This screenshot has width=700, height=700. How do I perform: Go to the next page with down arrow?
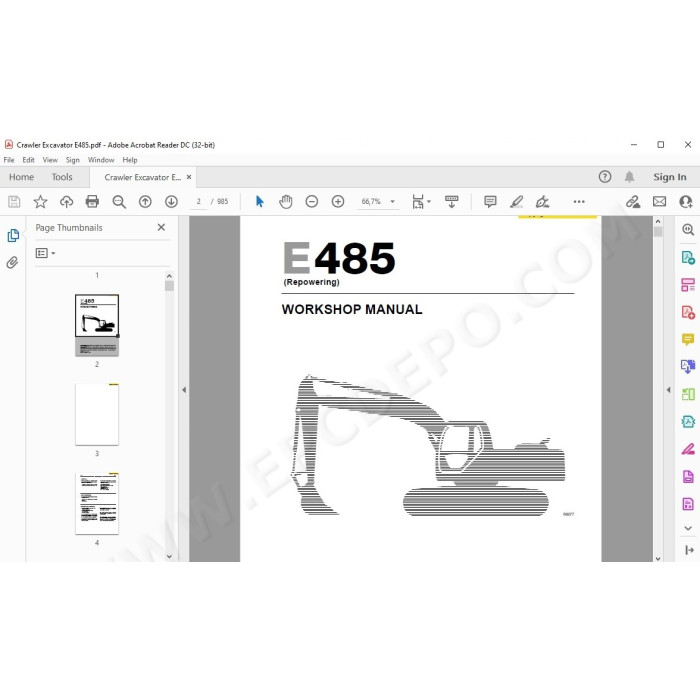point(171,202)
